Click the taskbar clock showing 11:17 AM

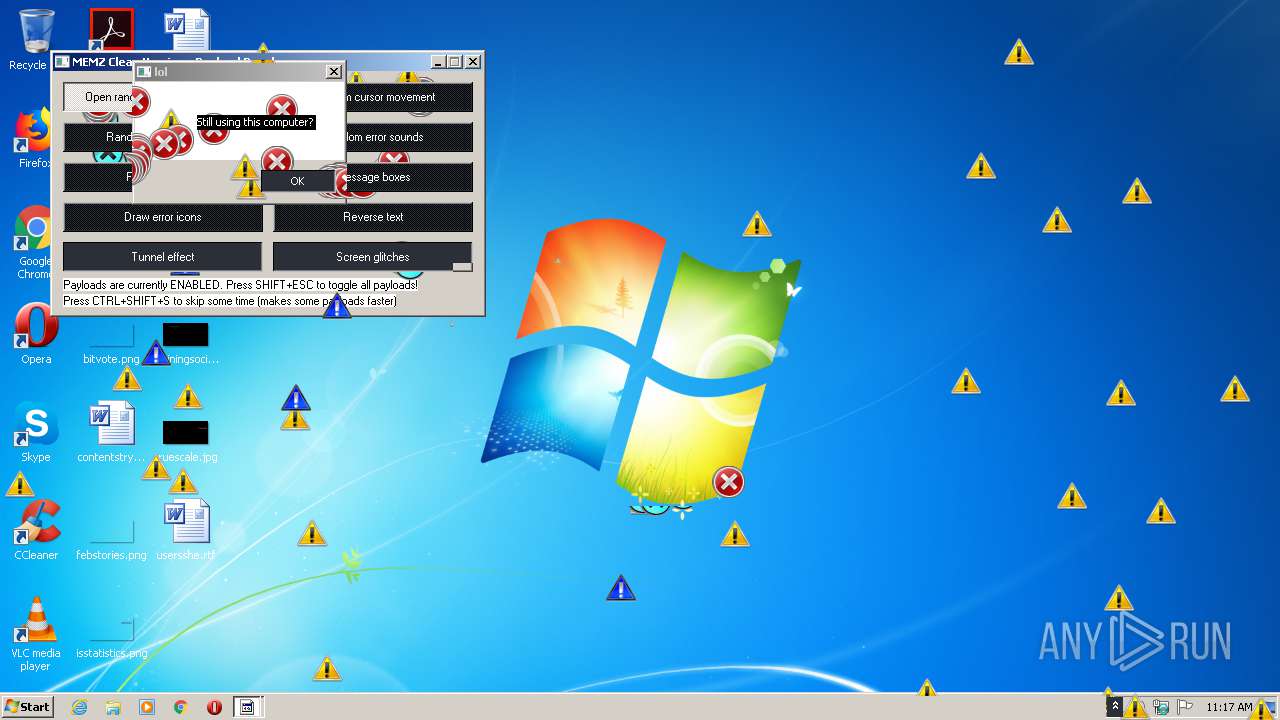click(x=1229, y=707)
